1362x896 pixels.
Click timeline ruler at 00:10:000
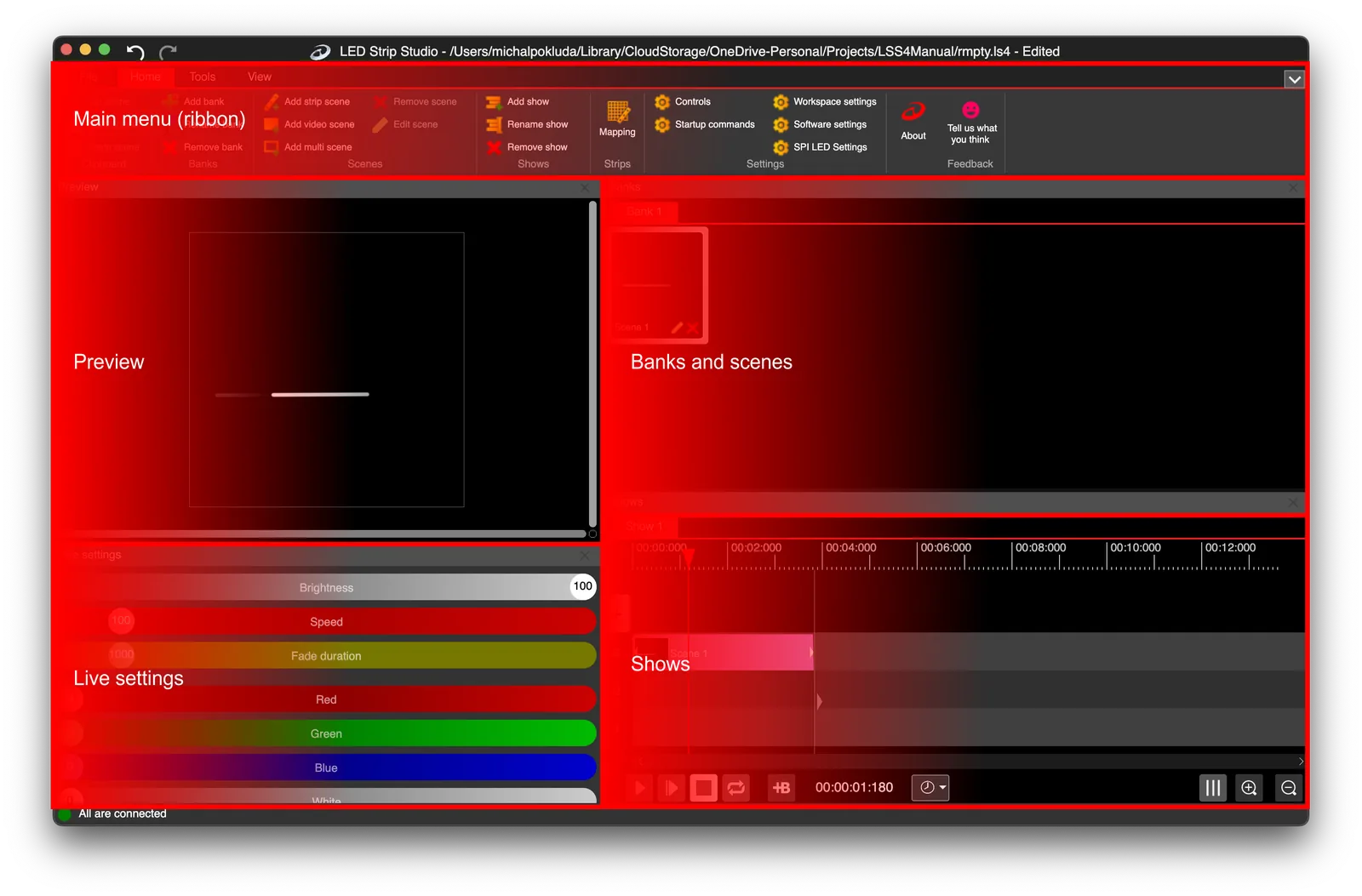click(x=1136, y=548)
